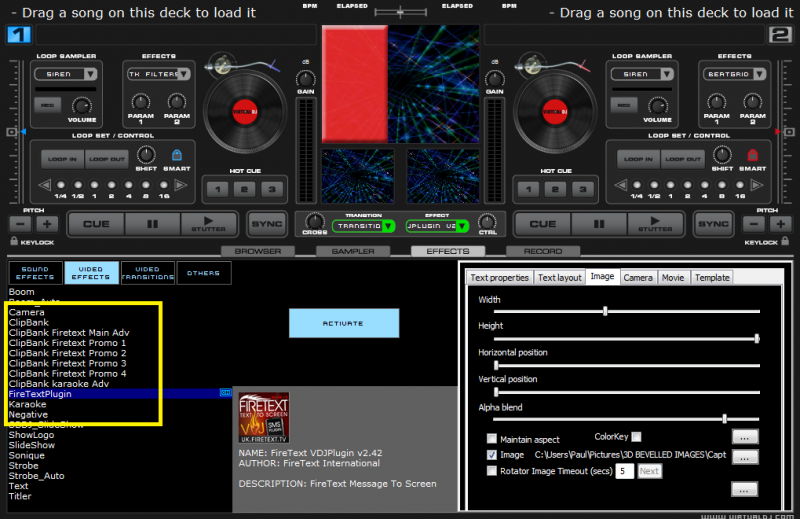Viewport: 800px width, 519px height.
Task: Open video Transition dropdown
Action: (x=363, y=226)
